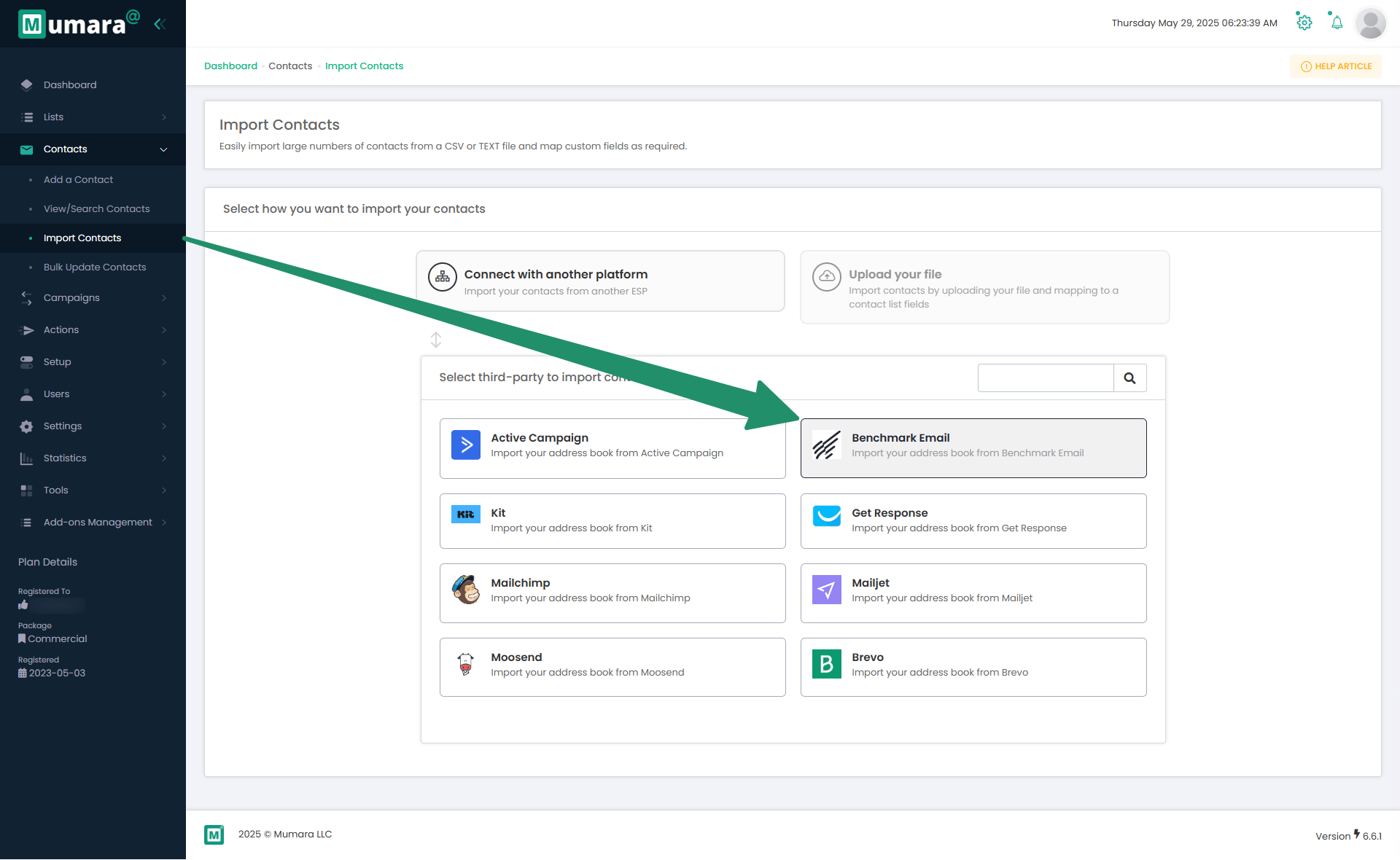
Task: Expand Users menu chevron
Action: pos(164,394)
